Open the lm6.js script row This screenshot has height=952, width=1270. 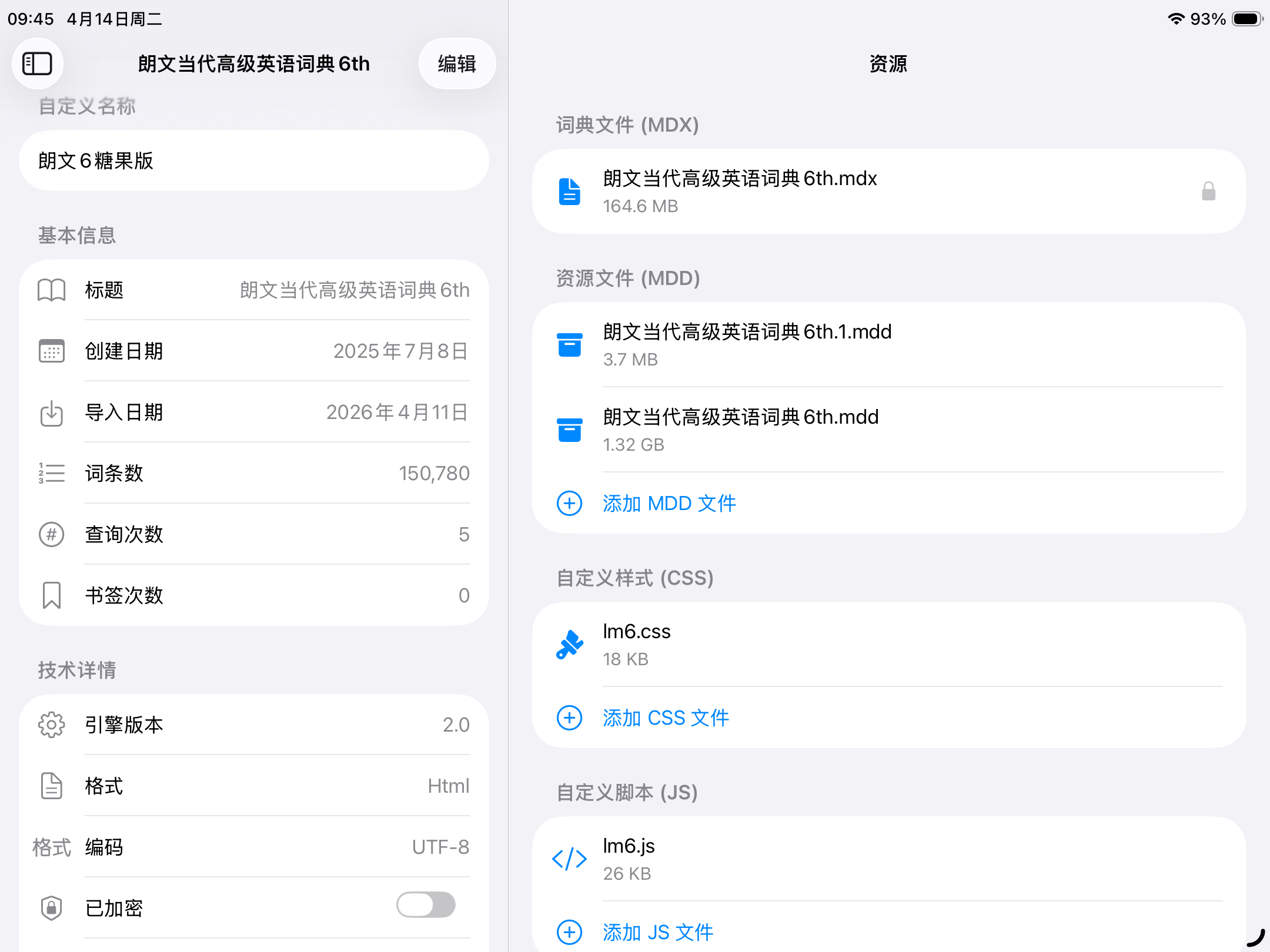click(889, 859)
